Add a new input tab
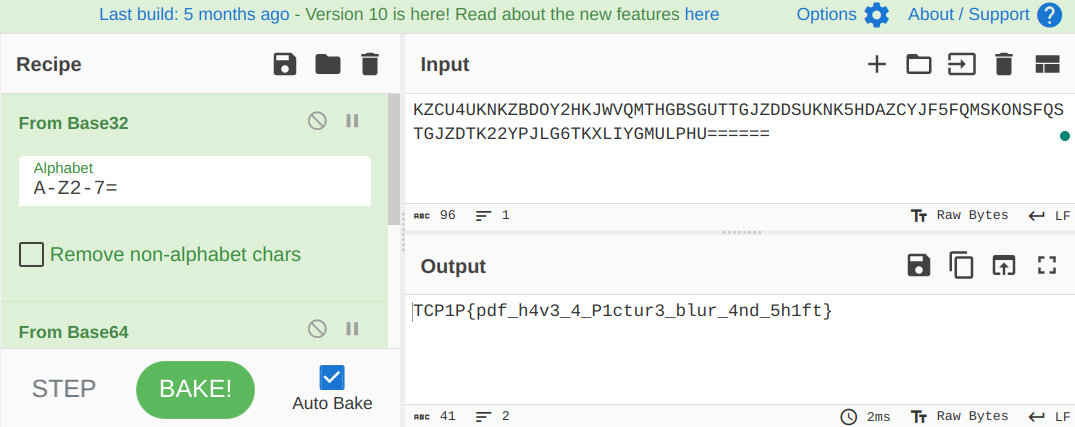1075x427 pixels. click(877, 64)
